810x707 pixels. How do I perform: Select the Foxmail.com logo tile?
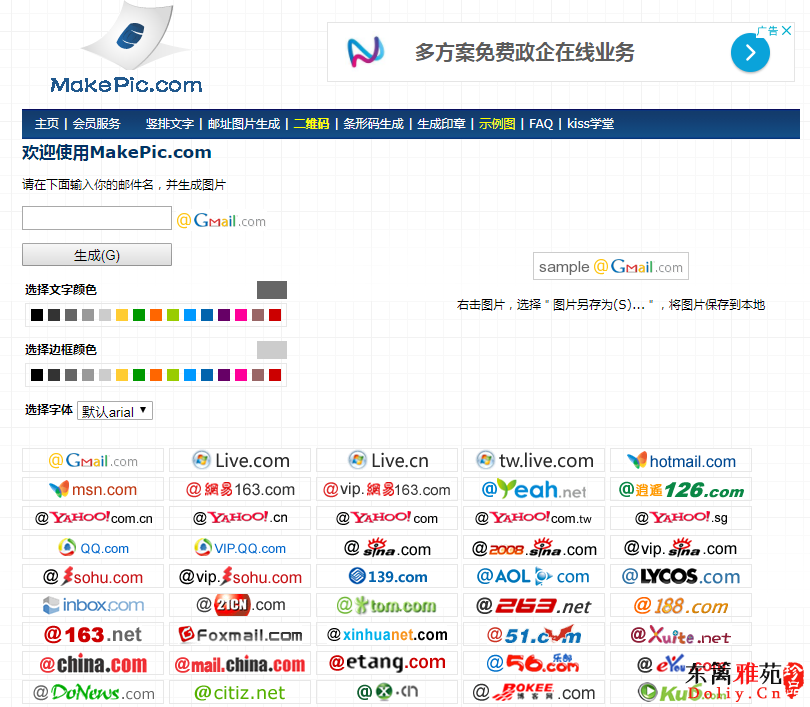[240, 634]
